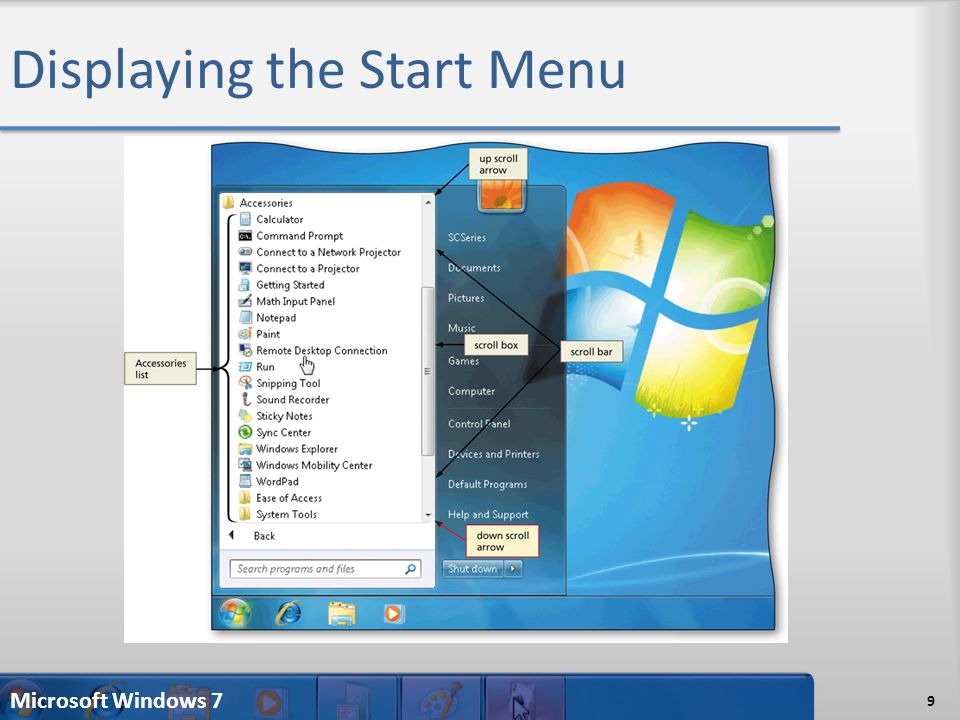Click the Connect to a Projector icon
Screen dimensions: 960x720
coord(246,268)
